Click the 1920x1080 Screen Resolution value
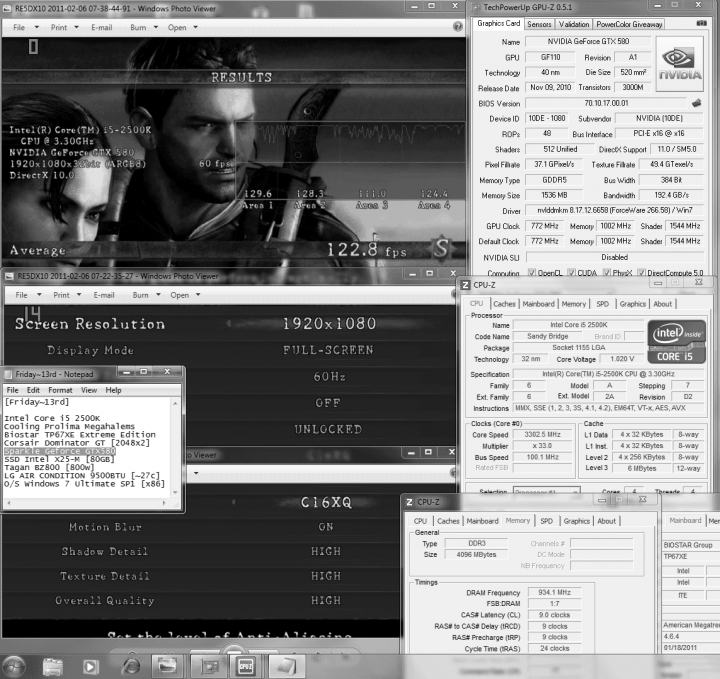720x679 pixels. (329, 323)
